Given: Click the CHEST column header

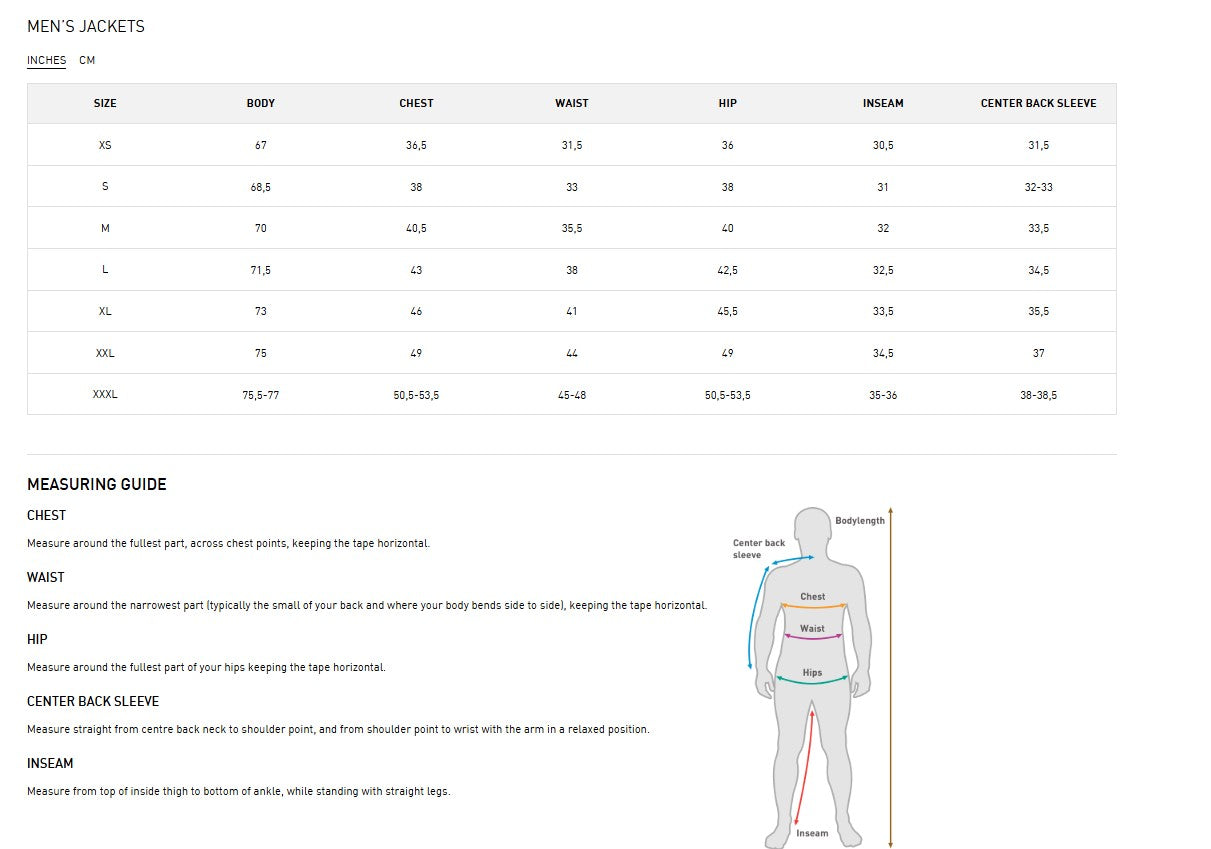Looking at the screenshot, I should (x=416, y=104).
